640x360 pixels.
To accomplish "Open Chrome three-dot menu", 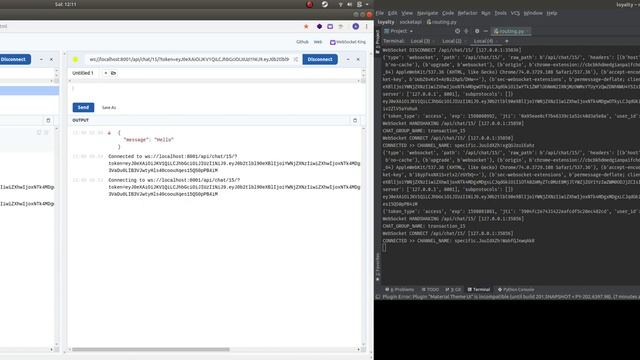I will tap(366, 27).
